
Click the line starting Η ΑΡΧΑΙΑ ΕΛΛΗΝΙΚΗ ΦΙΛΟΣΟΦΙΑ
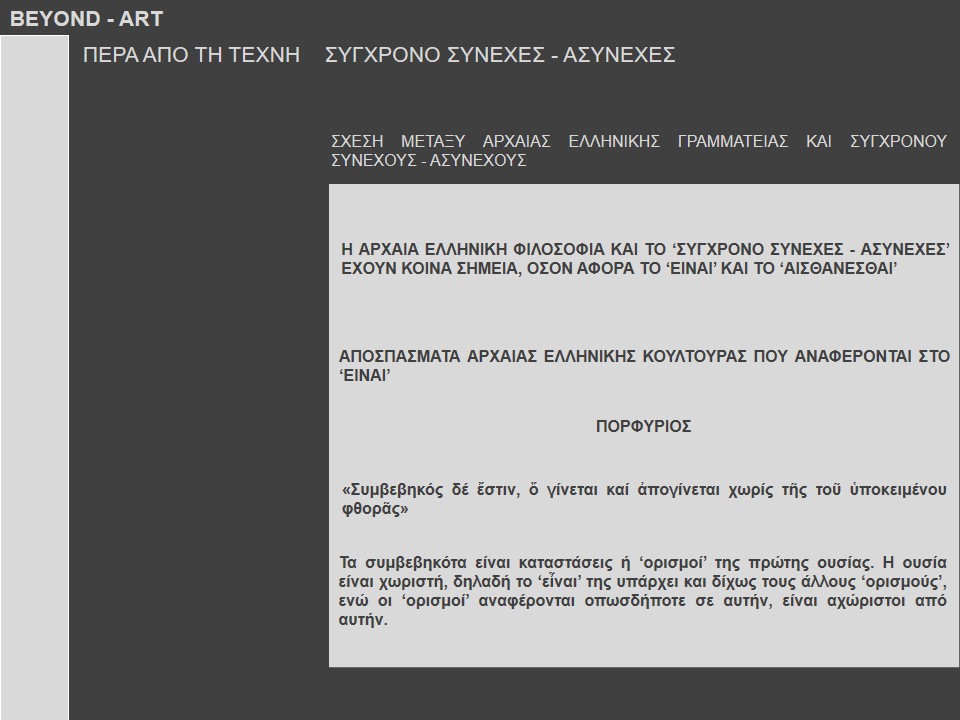[x=644, y=249]
